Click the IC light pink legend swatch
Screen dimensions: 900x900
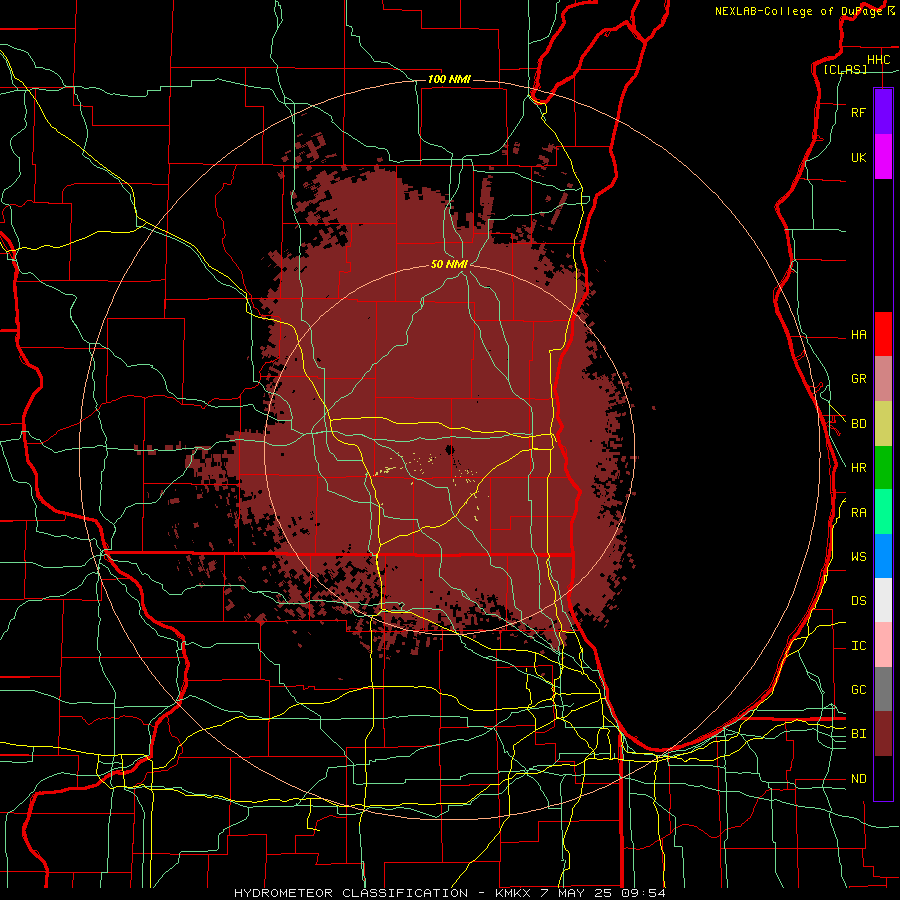pos(883,645)
